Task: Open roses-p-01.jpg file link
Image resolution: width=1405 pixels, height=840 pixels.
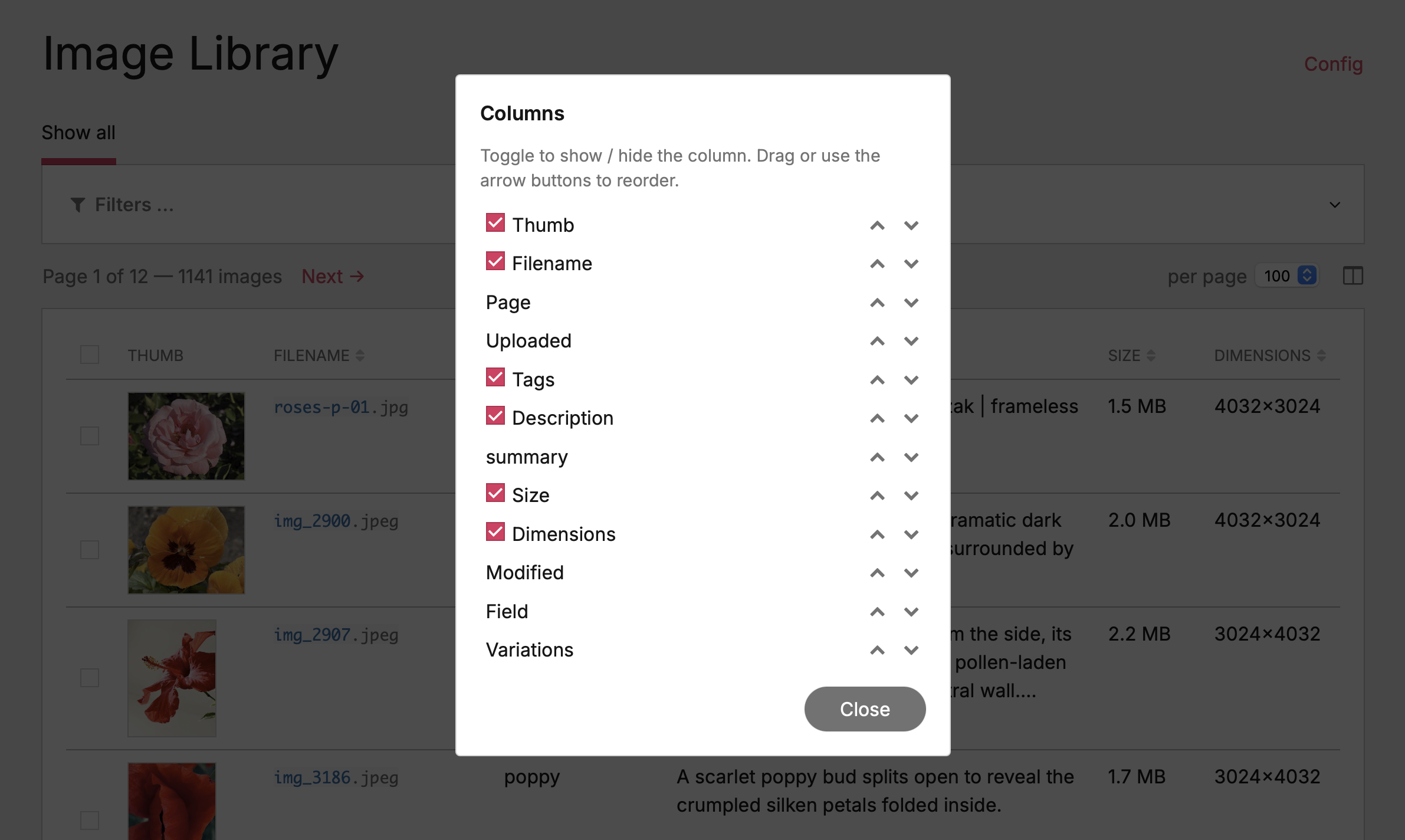Action: pyautogui.click(x=341, y=407)
